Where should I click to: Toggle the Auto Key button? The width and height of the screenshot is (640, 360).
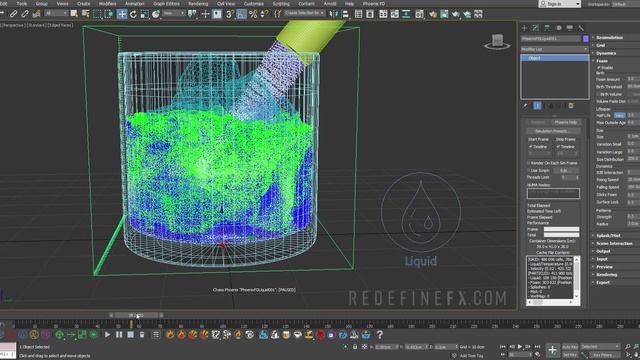coord(570,347)
